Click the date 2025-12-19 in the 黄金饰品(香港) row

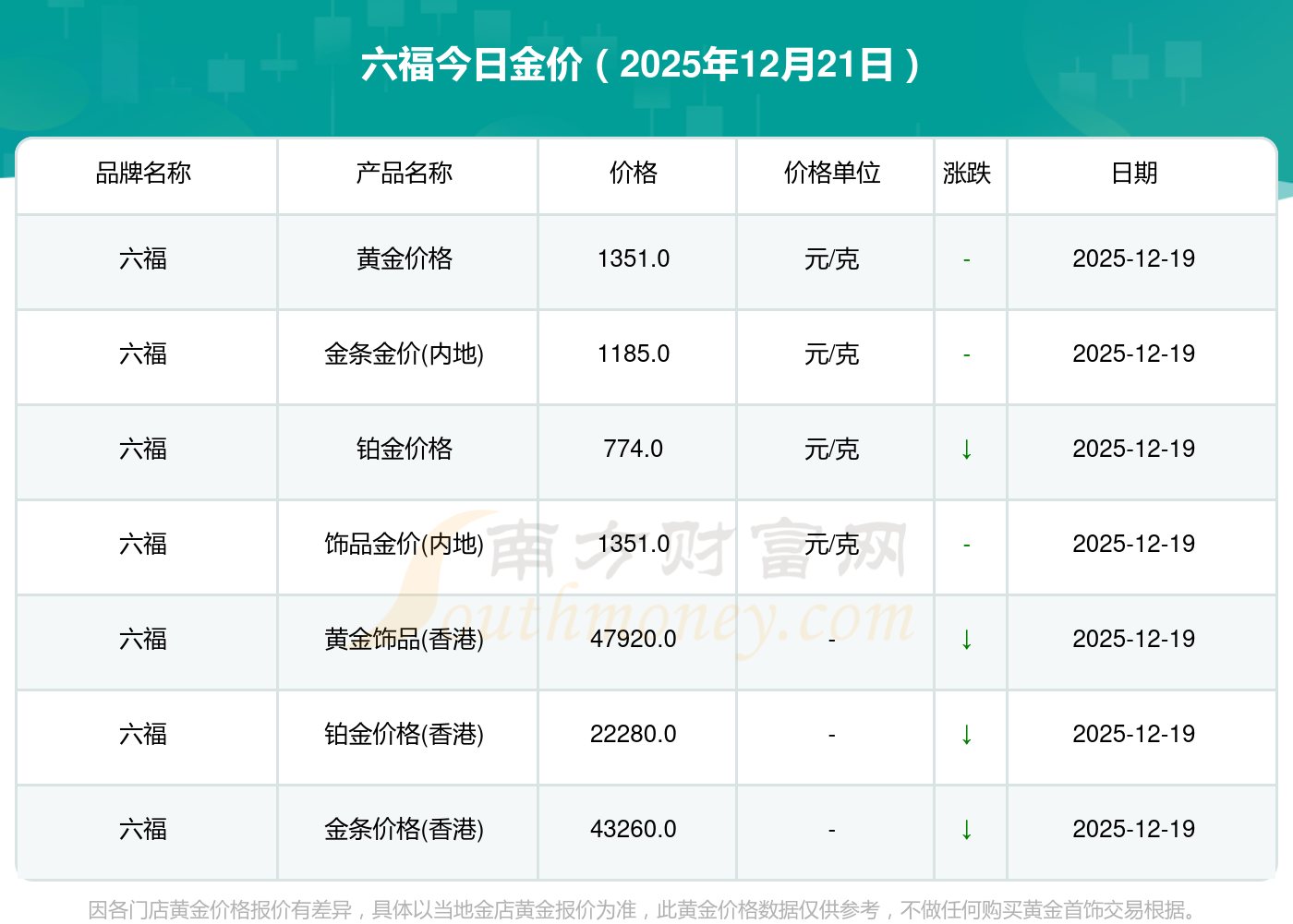click(1134, 640)
